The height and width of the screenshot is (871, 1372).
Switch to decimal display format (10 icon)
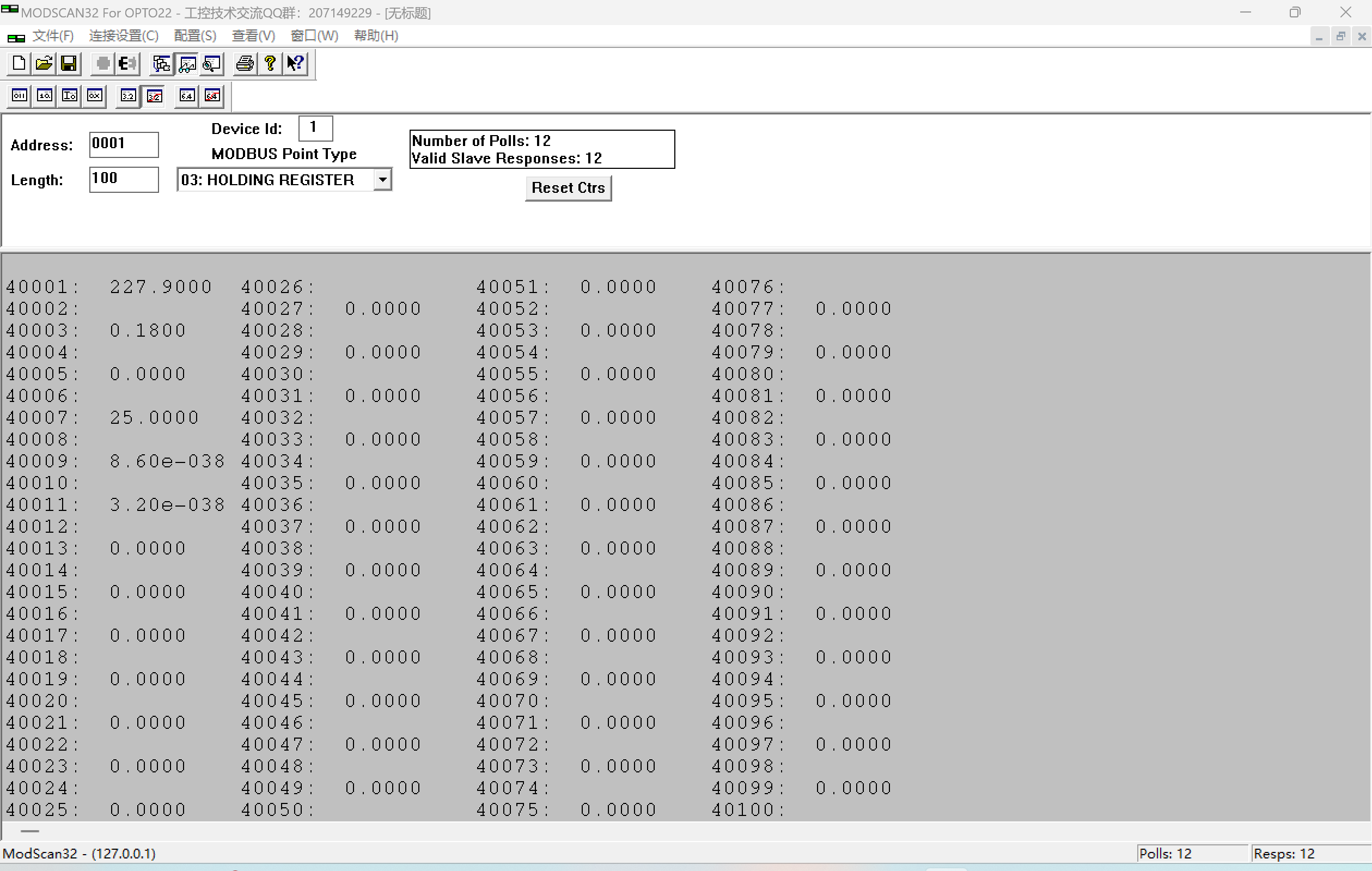[x=45, y=96]
